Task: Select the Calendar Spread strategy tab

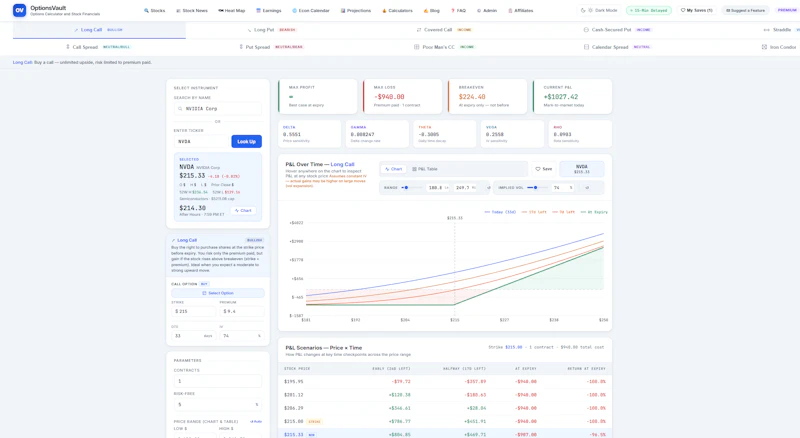Action: 617,47
